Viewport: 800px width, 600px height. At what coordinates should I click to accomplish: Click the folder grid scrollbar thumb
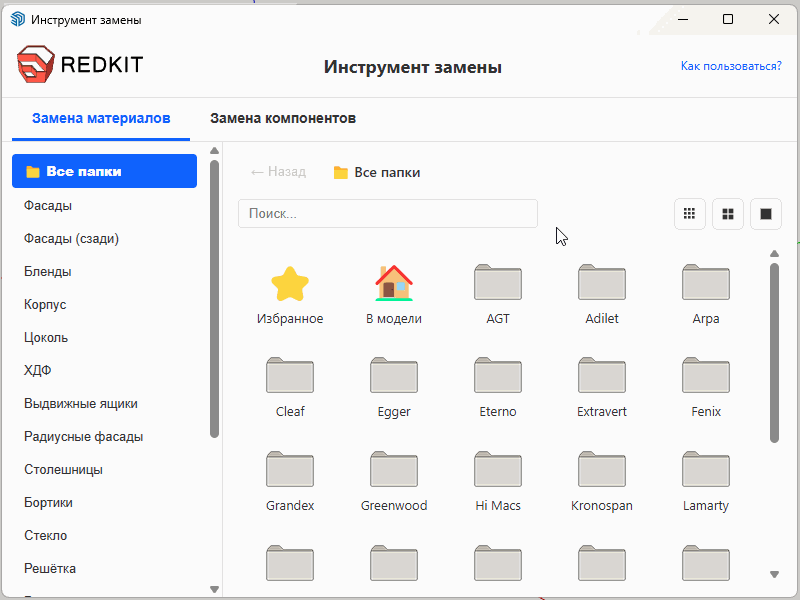tap(774, 353)
